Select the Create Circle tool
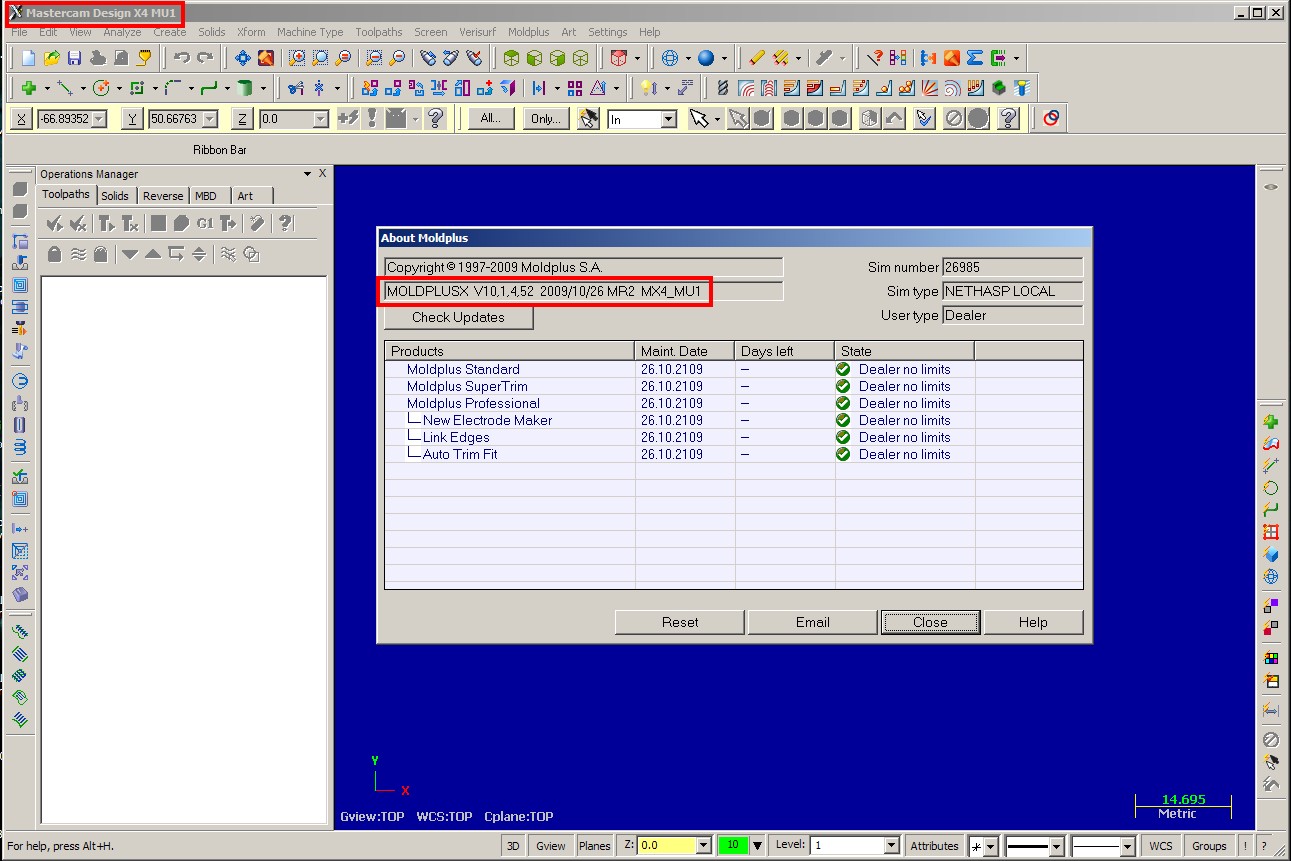1291x861 pixels. pos(101,88)
